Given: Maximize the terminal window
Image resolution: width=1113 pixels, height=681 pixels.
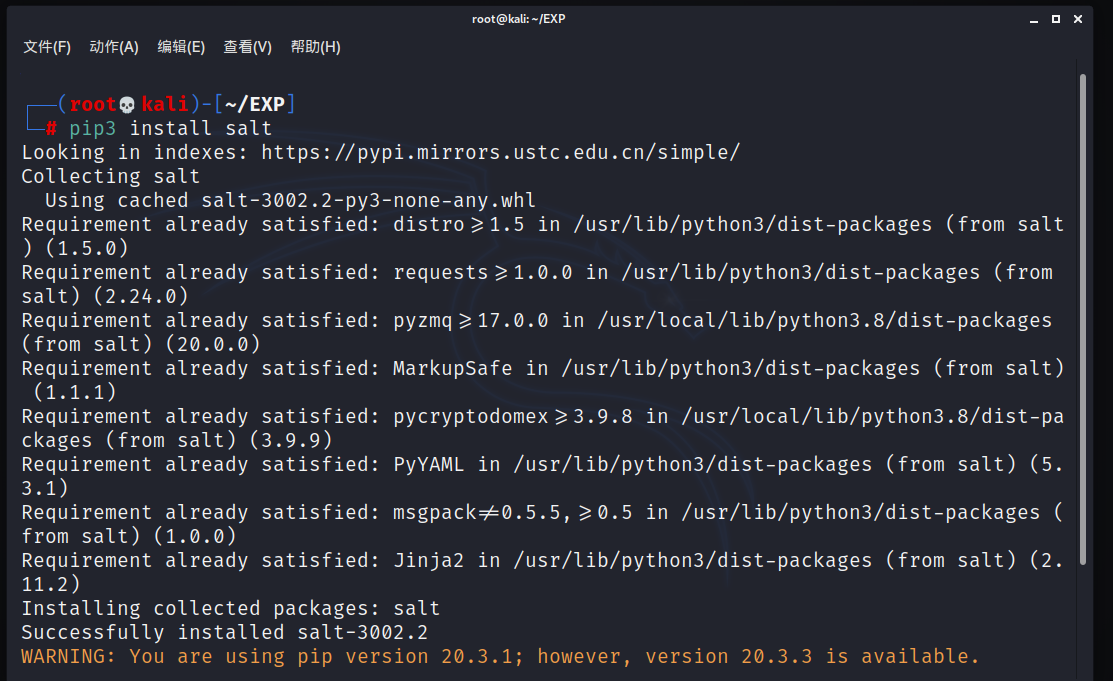Looking at the screenshot, I should tap(1055, 19).
